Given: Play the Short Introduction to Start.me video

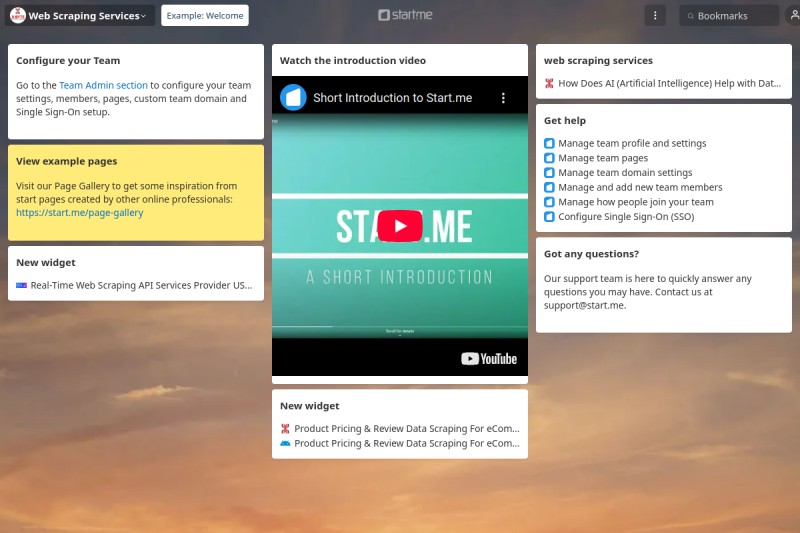Looking at the screenshot, I should point(400,225).
